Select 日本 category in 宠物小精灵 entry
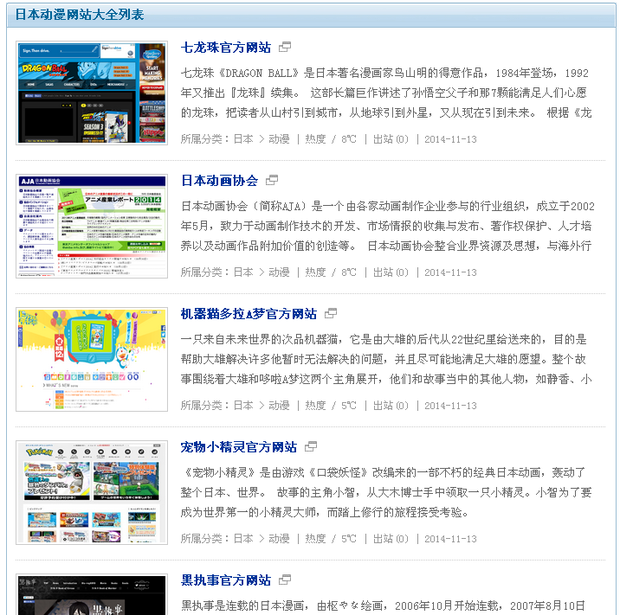 pyautogui.click(x=243, y=539)
